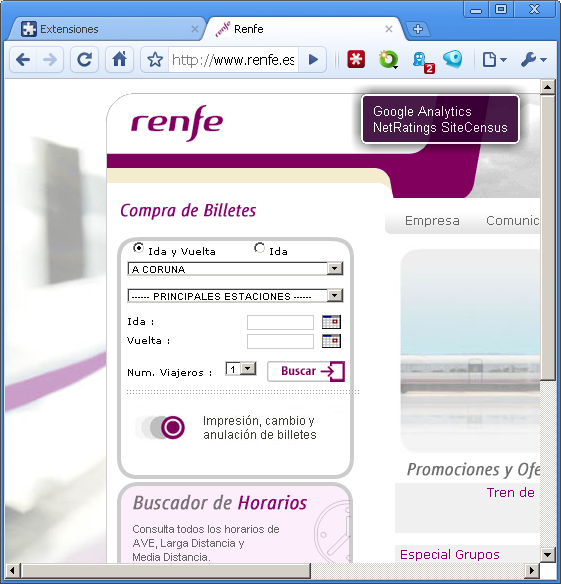Click the Vuelta date input field
561x584 pixels.
[280, 341]
